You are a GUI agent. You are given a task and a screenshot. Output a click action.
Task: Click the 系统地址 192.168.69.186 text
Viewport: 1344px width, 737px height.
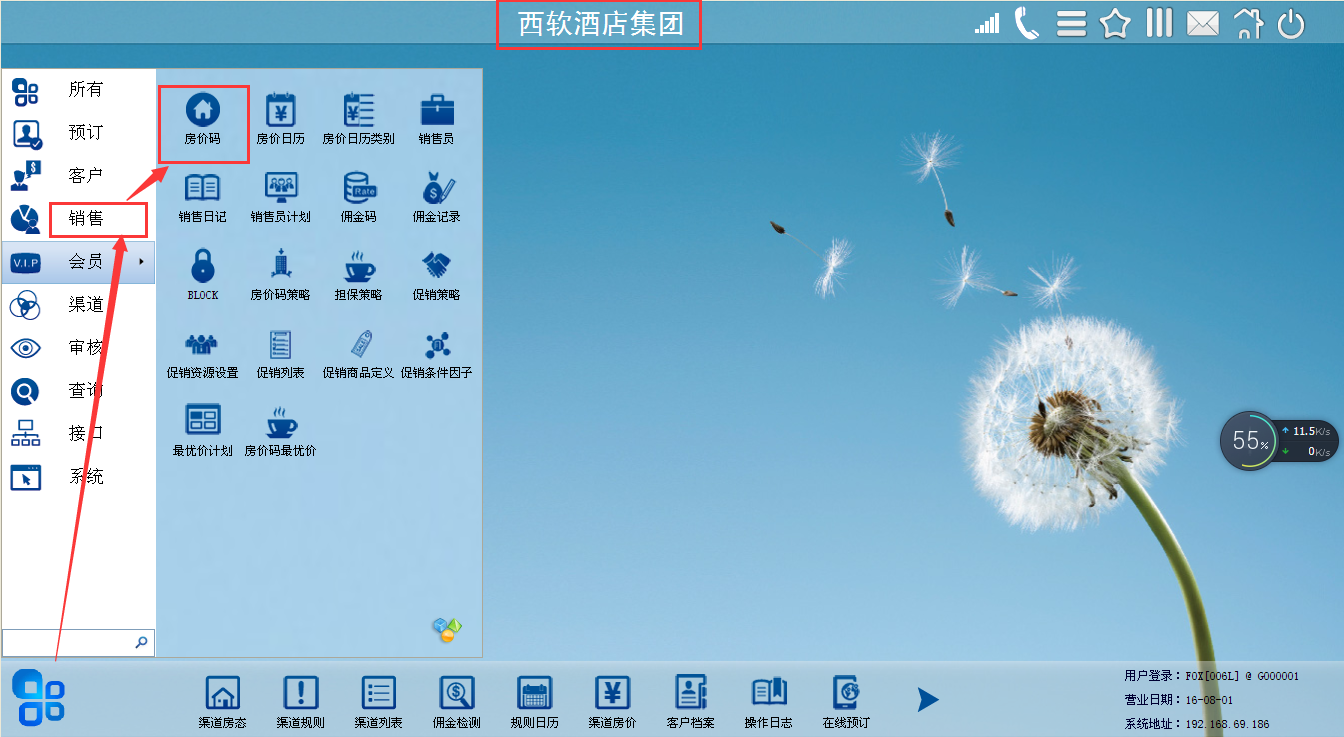click(x=1197, y=724)
